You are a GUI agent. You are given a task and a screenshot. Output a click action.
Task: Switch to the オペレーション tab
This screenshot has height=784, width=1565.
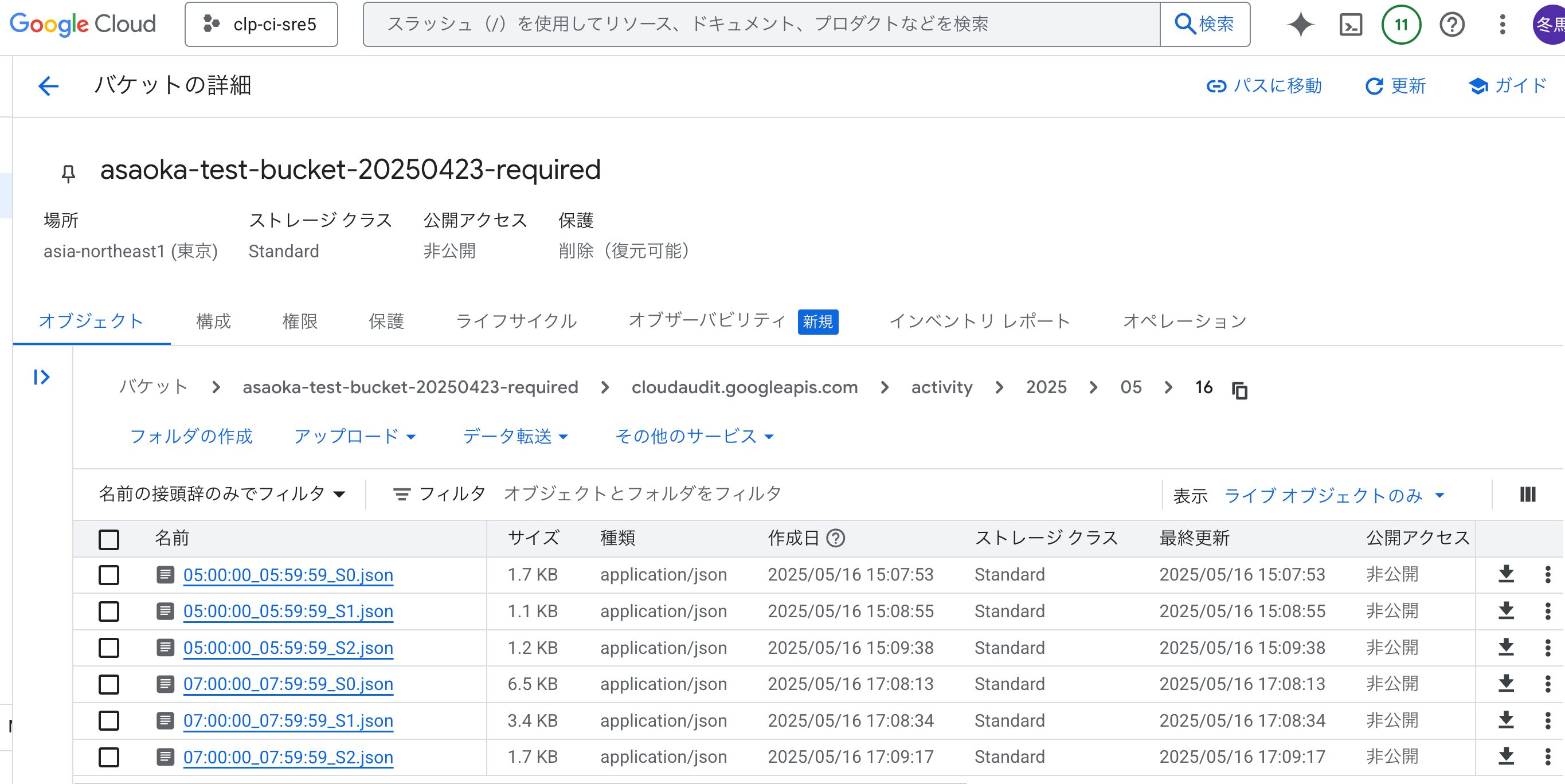pyautogui.click(x=1185, y=320)
